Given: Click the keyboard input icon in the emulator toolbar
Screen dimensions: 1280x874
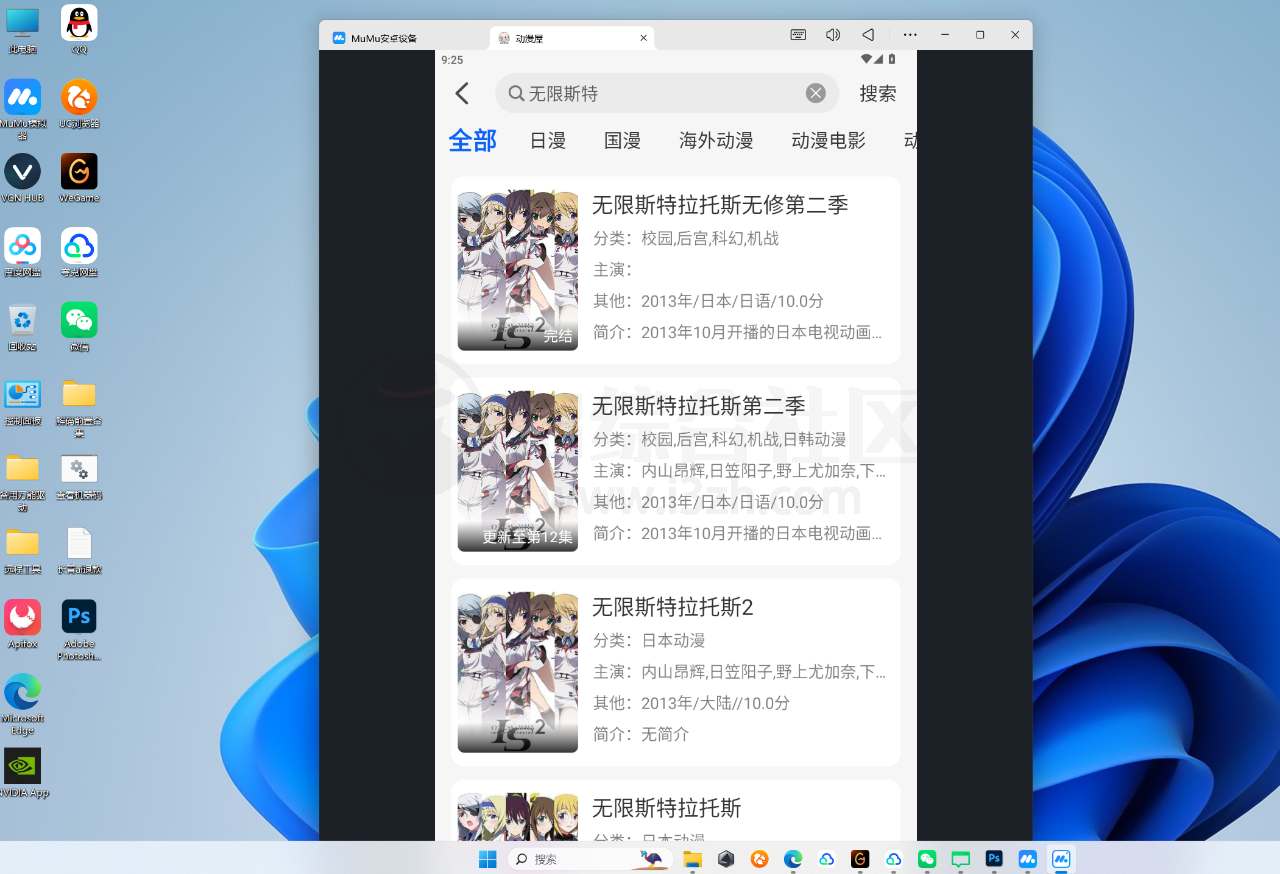Looking at the screenshot, I should [x=798, y=34].
